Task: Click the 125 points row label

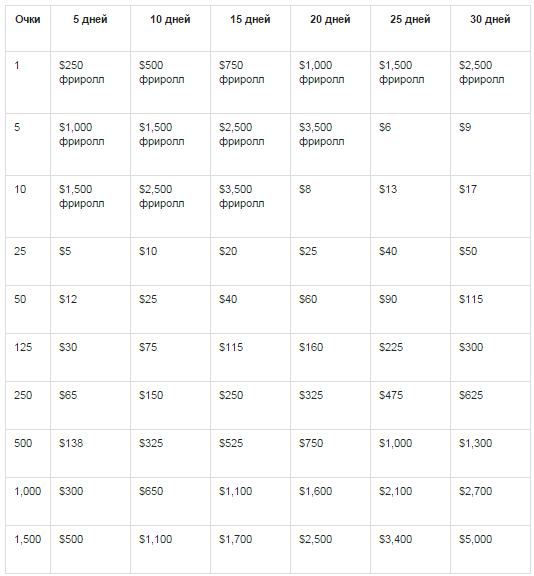Action: tap(28, 357)
